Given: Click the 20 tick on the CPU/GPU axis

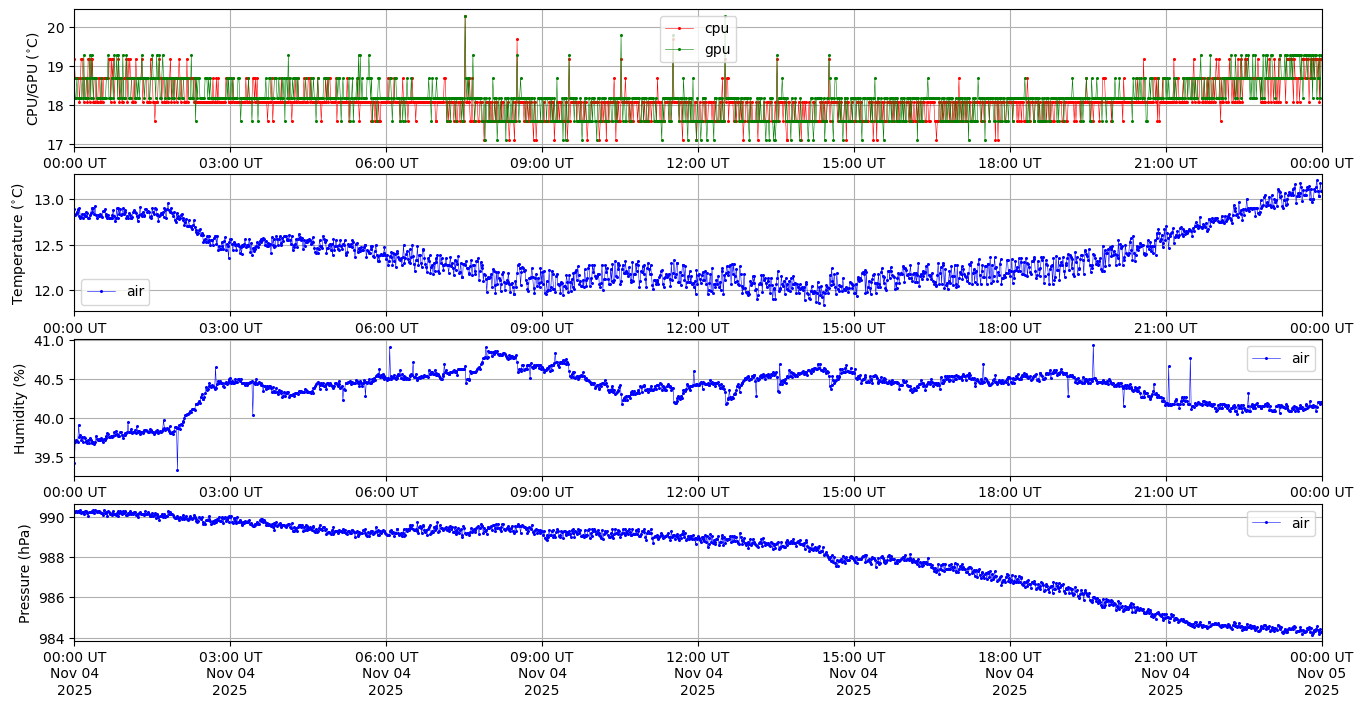Looking at the screenshot, I should [57, 28].
